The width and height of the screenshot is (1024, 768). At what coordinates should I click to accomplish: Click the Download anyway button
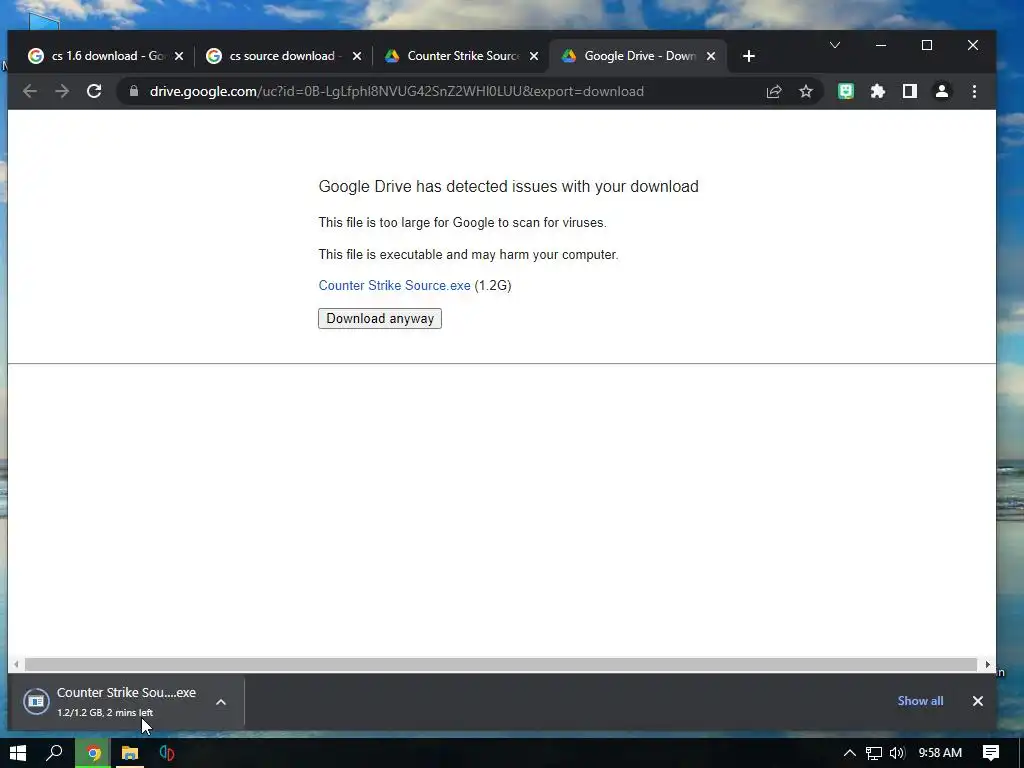380,319
